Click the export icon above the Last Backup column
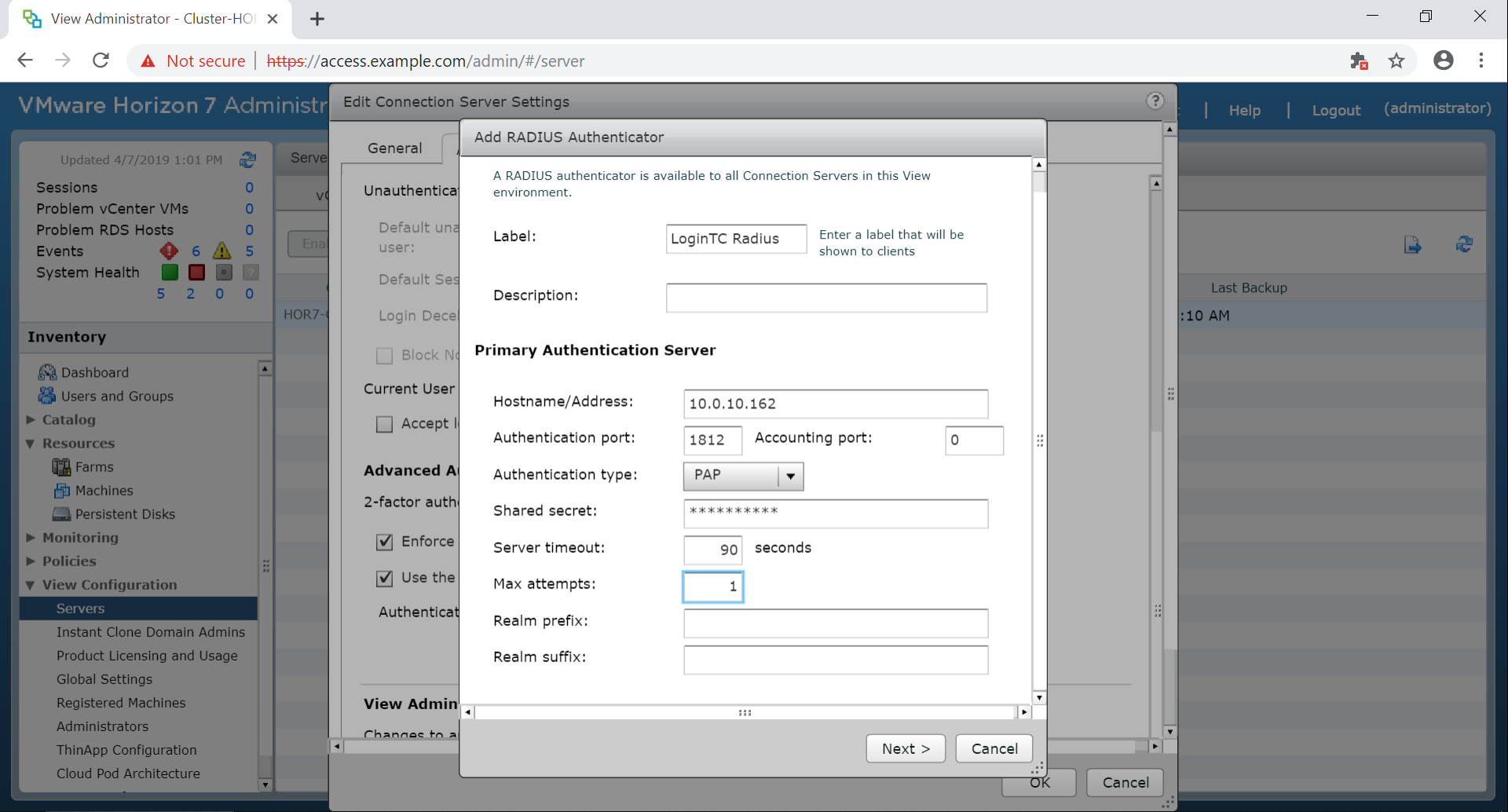The width and height of the screenshot is (1508, 812). 1412,245
